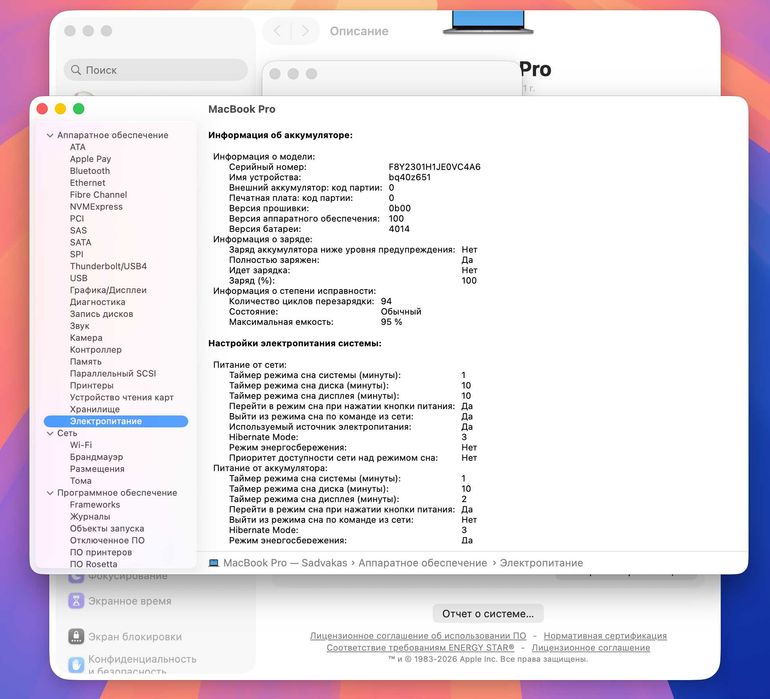Select Тома in the sidebar
The image size is (770, 699).
(x=81, y=481)
